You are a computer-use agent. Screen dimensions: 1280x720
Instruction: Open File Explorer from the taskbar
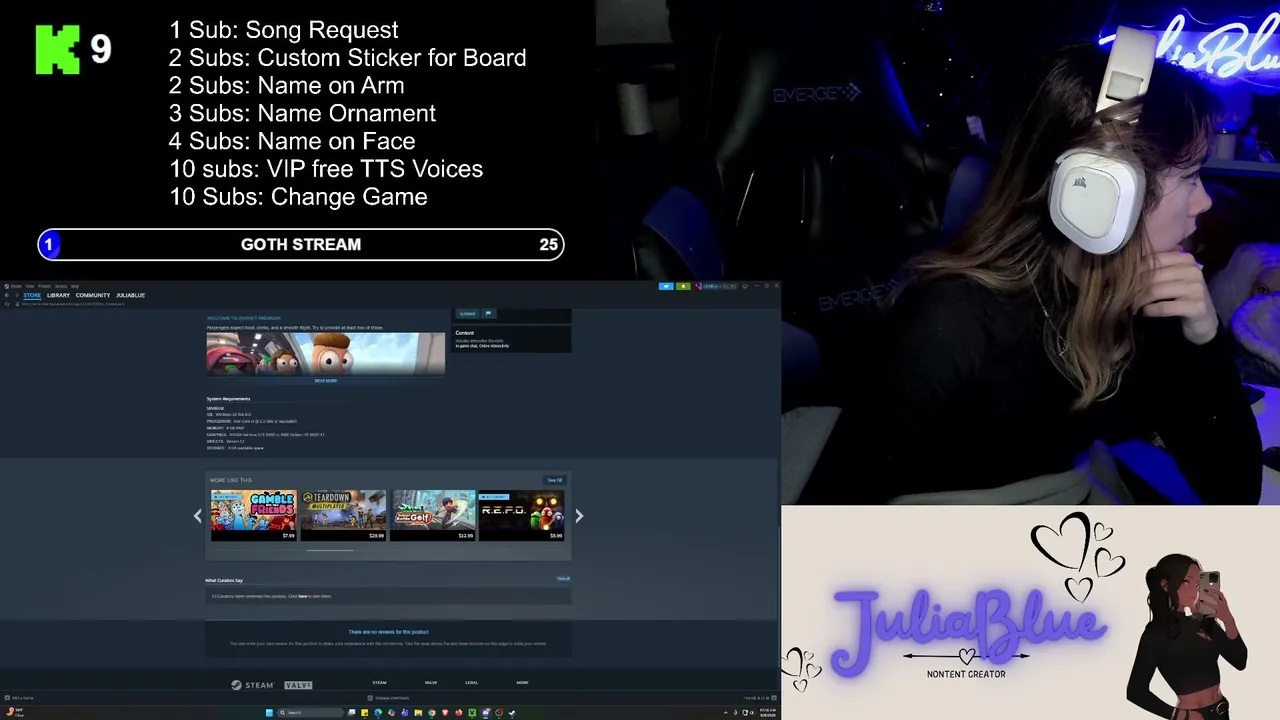(x=418, y=712)
